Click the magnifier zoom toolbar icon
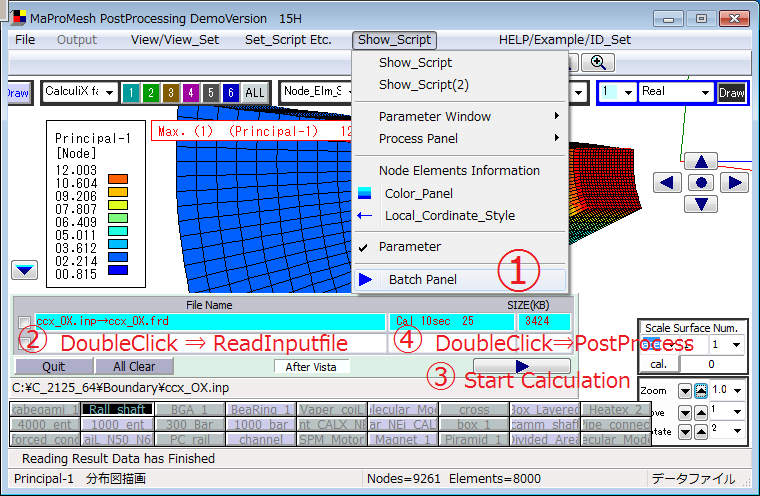The width and height of the screenshot is (760, 496). pos(598,63)
